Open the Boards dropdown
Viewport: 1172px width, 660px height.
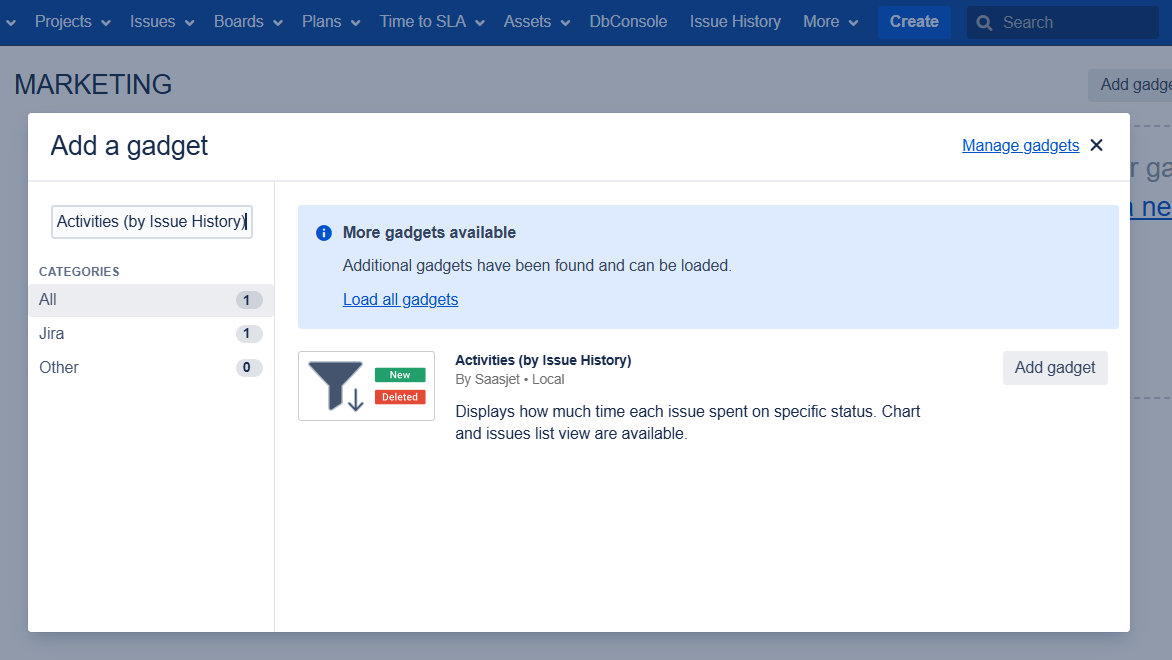[x=247, y=22]
